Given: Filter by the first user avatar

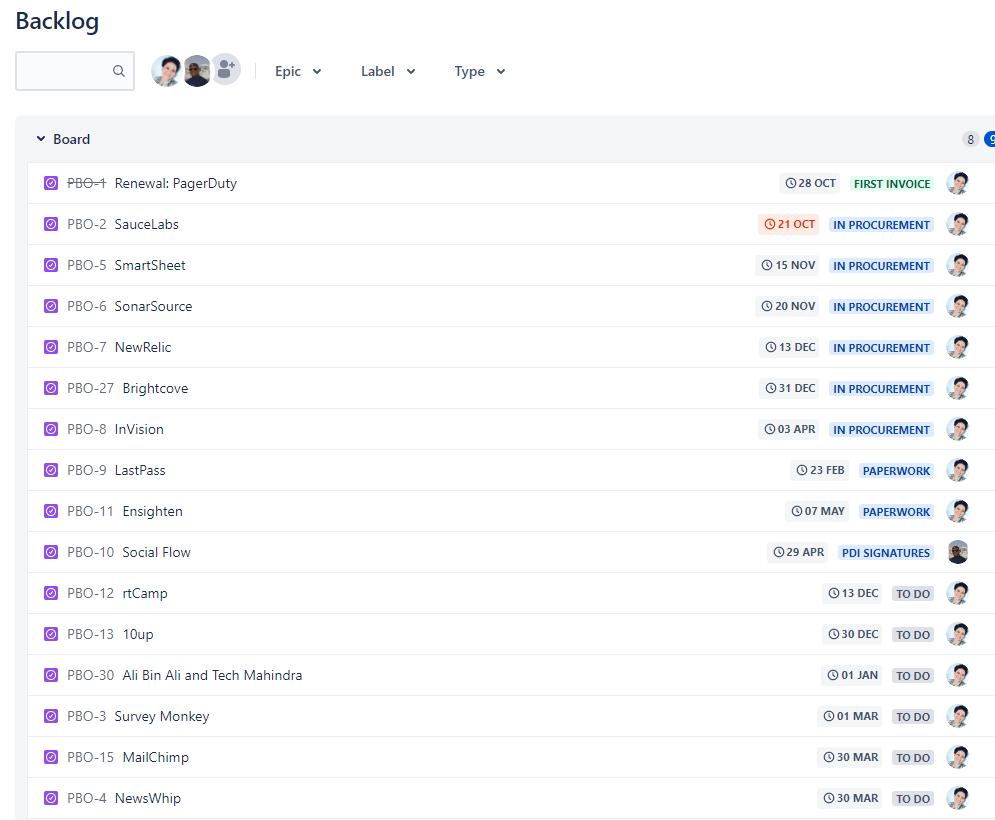Looking at the screenshot, I should click(x=166, y=71).
